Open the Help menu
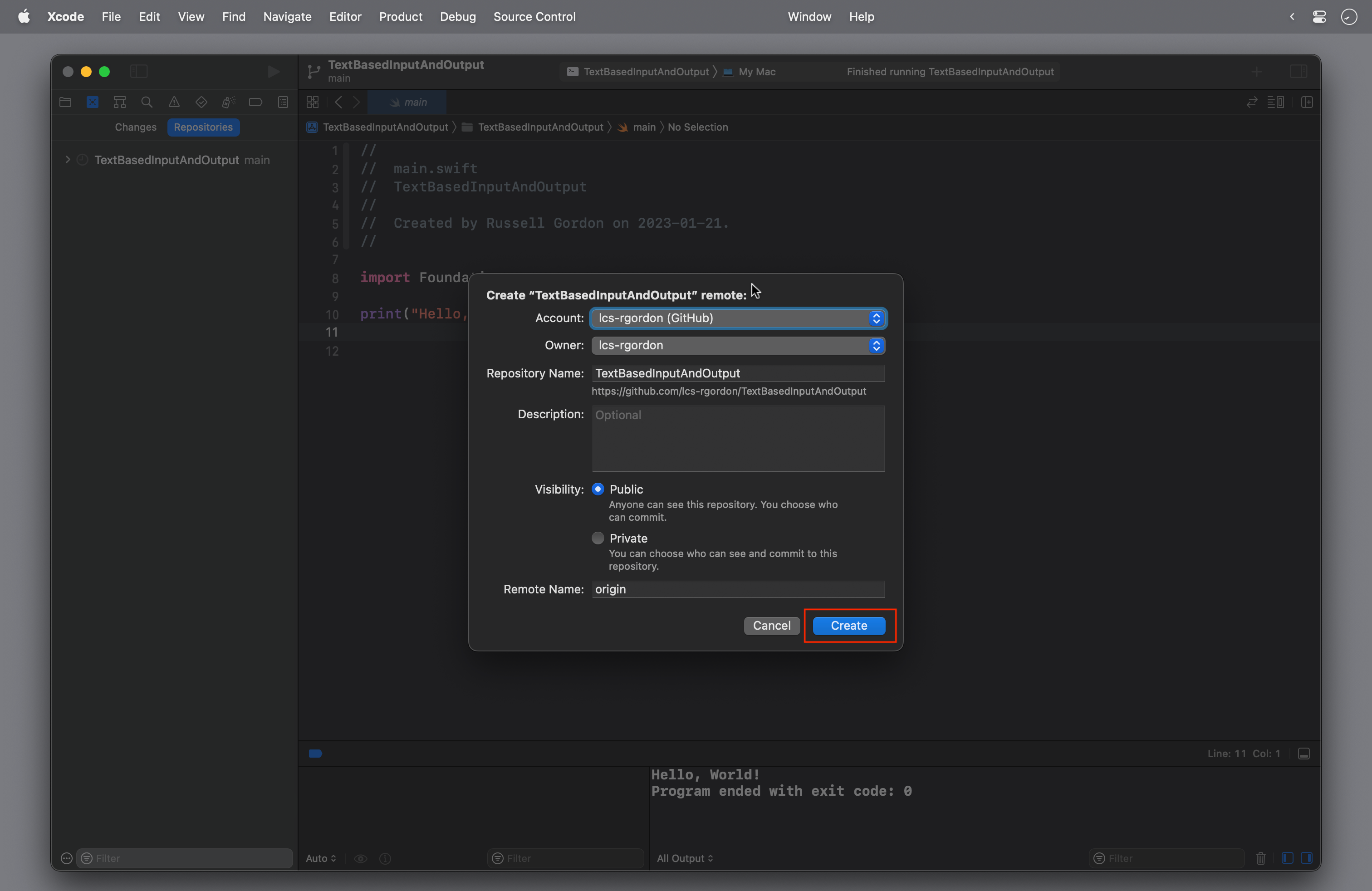 [861, 17]
